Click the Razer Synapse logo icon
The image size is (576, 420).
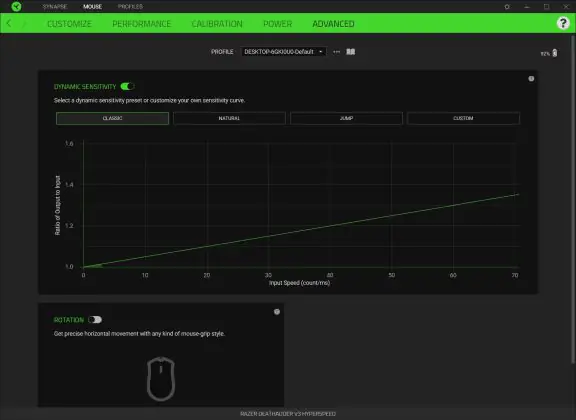[x=16, y=6]
